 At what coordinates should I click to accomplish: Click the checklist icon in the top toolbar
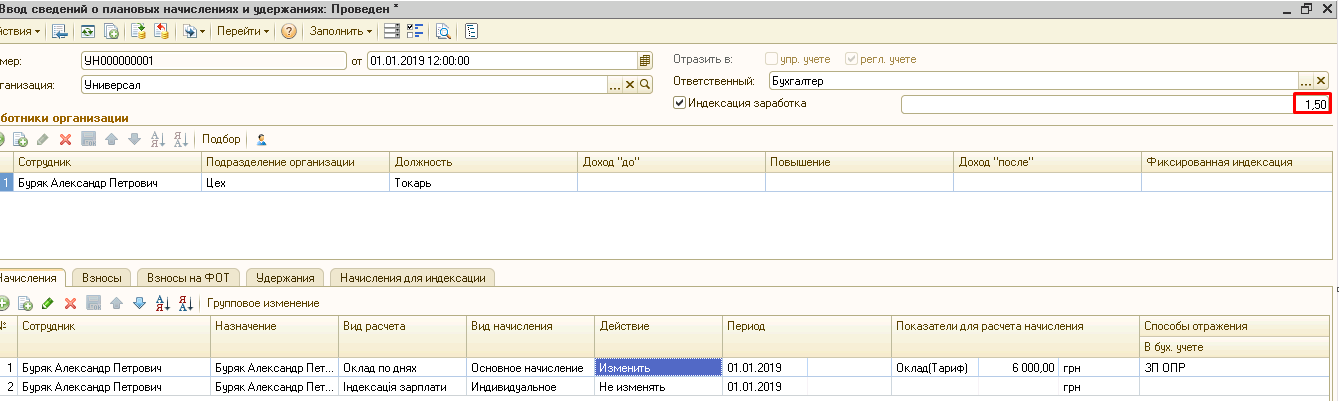[x=416, y=31]
